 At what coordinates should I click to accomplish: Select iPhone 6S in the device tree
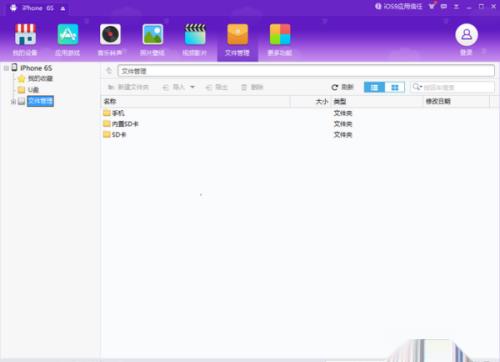point(36,68)
